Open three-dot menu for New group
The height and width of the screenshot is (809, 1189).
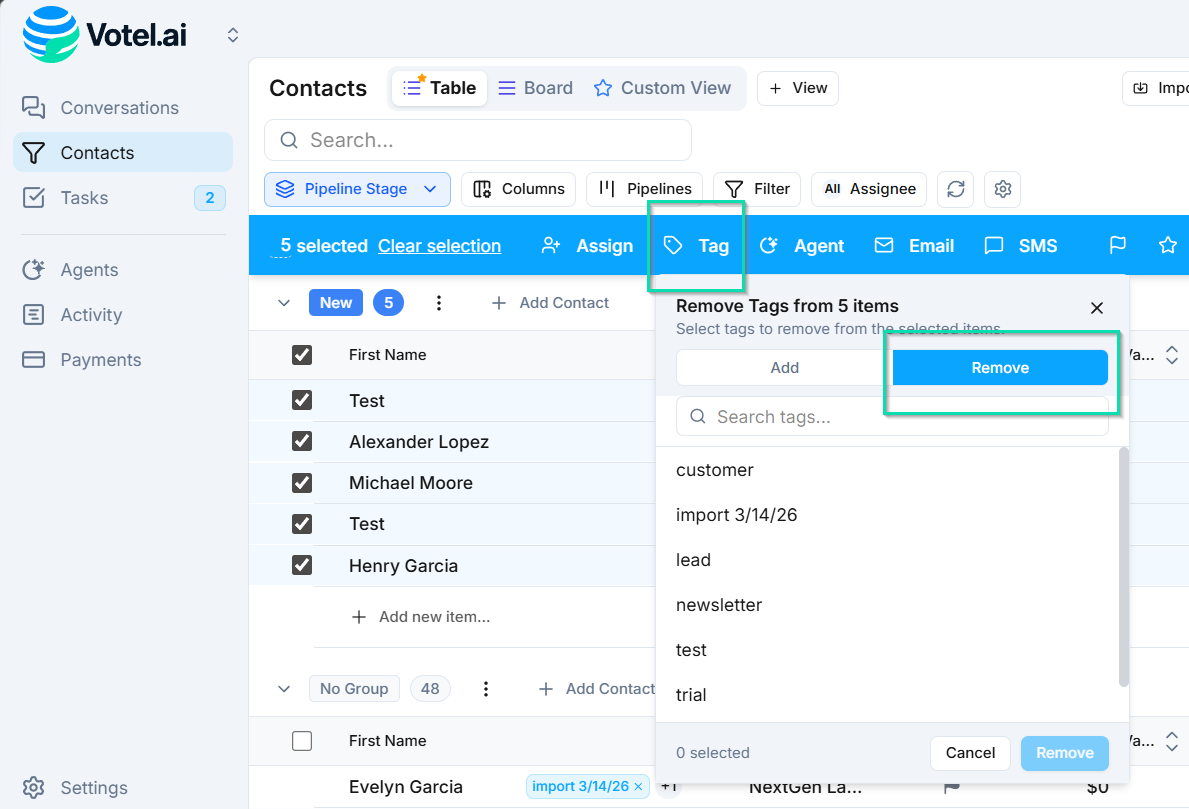(439, 303)
